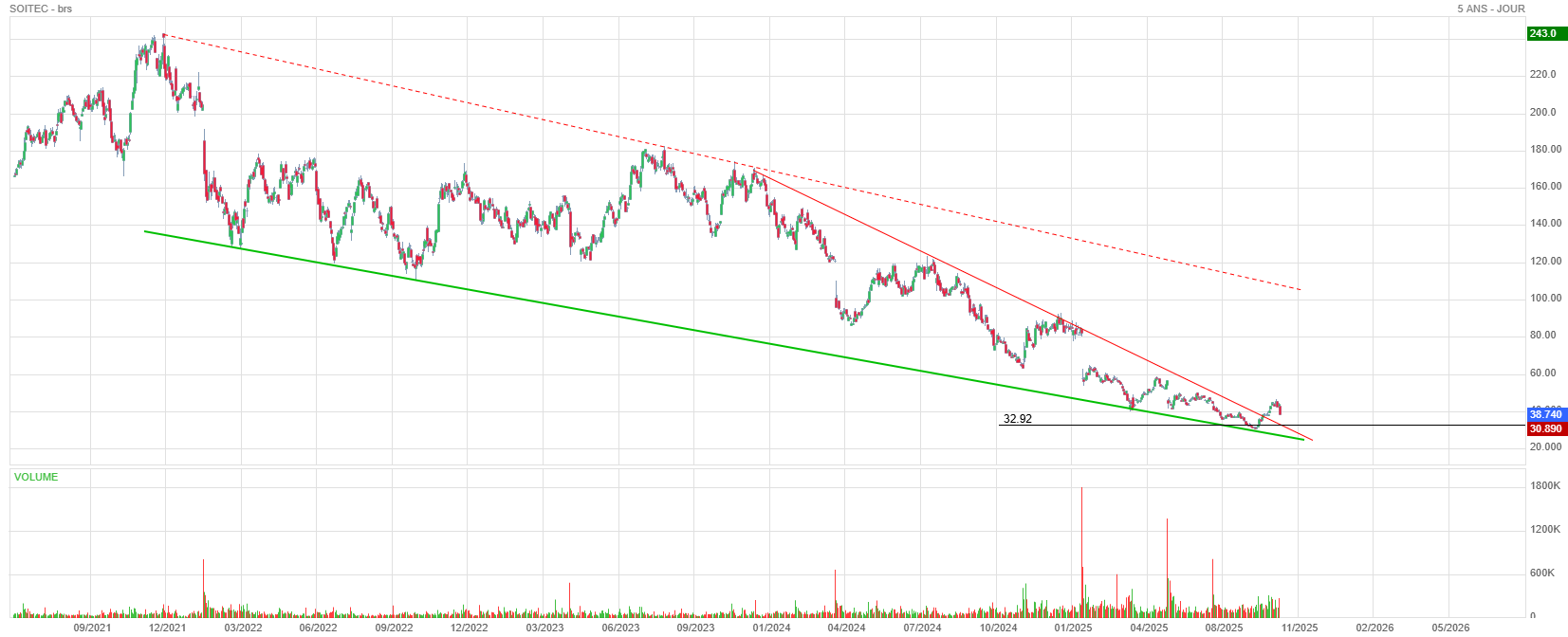Click the 120.00 price axis value
The image size is (1568, 637).
[1545, 261]
